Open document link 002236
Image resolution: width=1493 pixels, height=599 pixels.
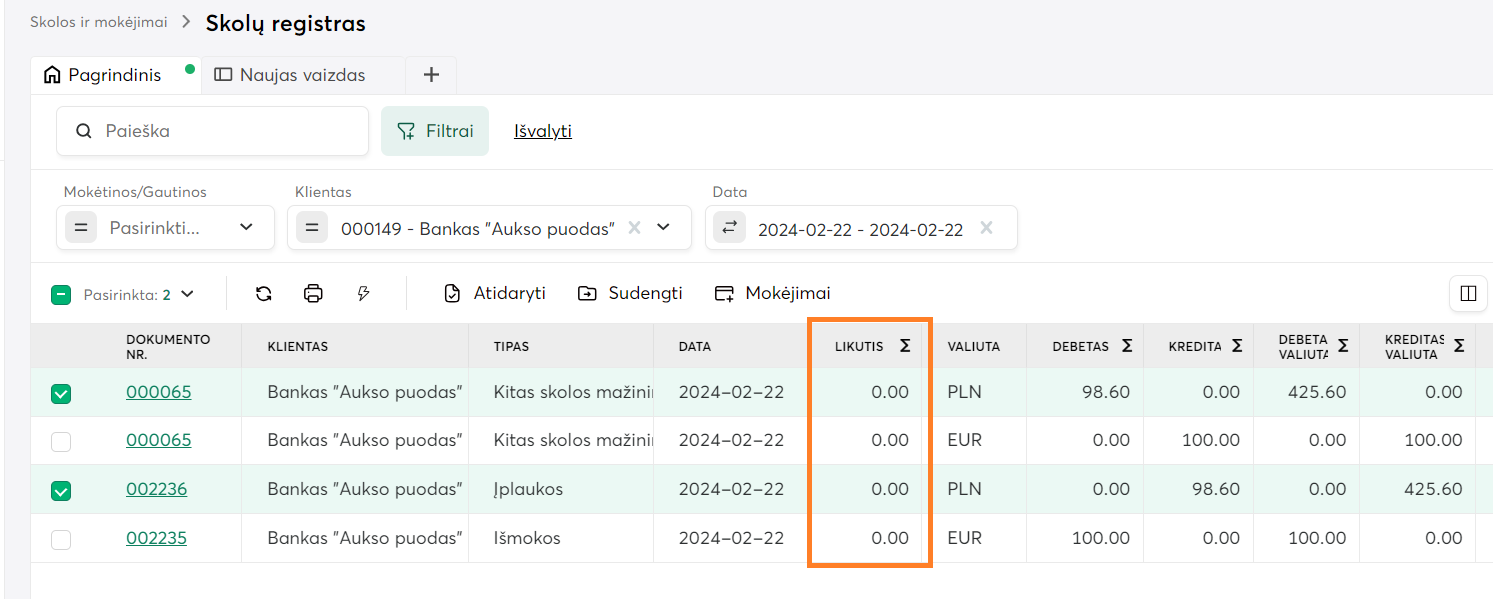click(x=156, y=490)
